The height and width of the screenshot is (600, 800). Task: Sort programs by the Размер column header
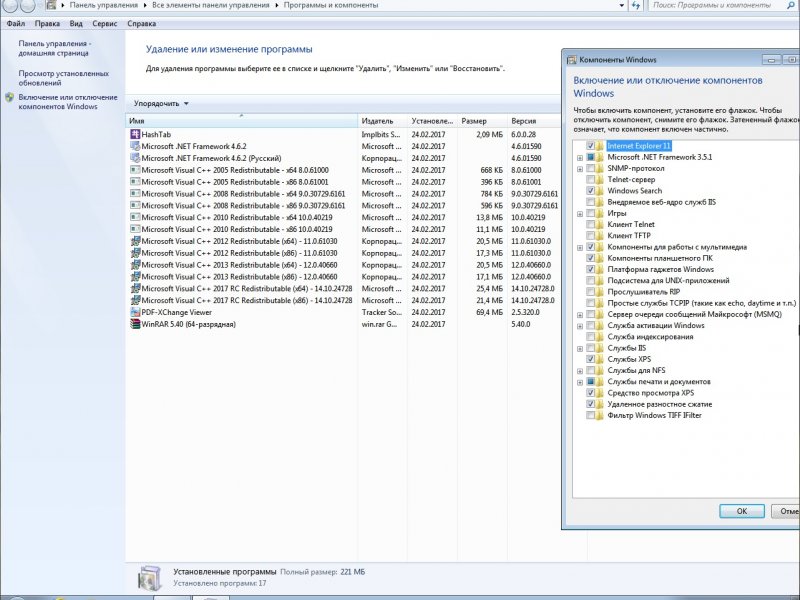482,121
